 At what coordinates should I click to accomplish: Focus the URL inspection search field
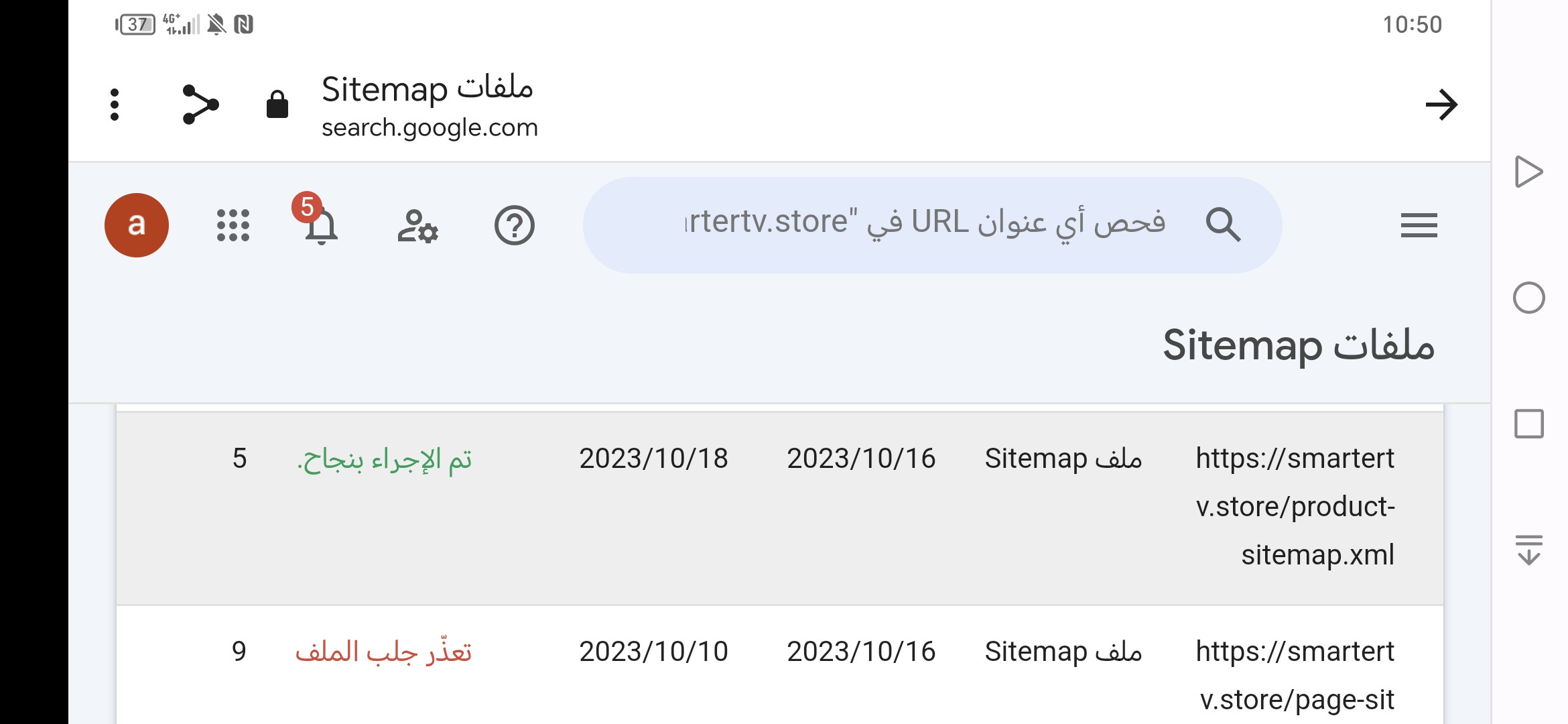[925, 224]
